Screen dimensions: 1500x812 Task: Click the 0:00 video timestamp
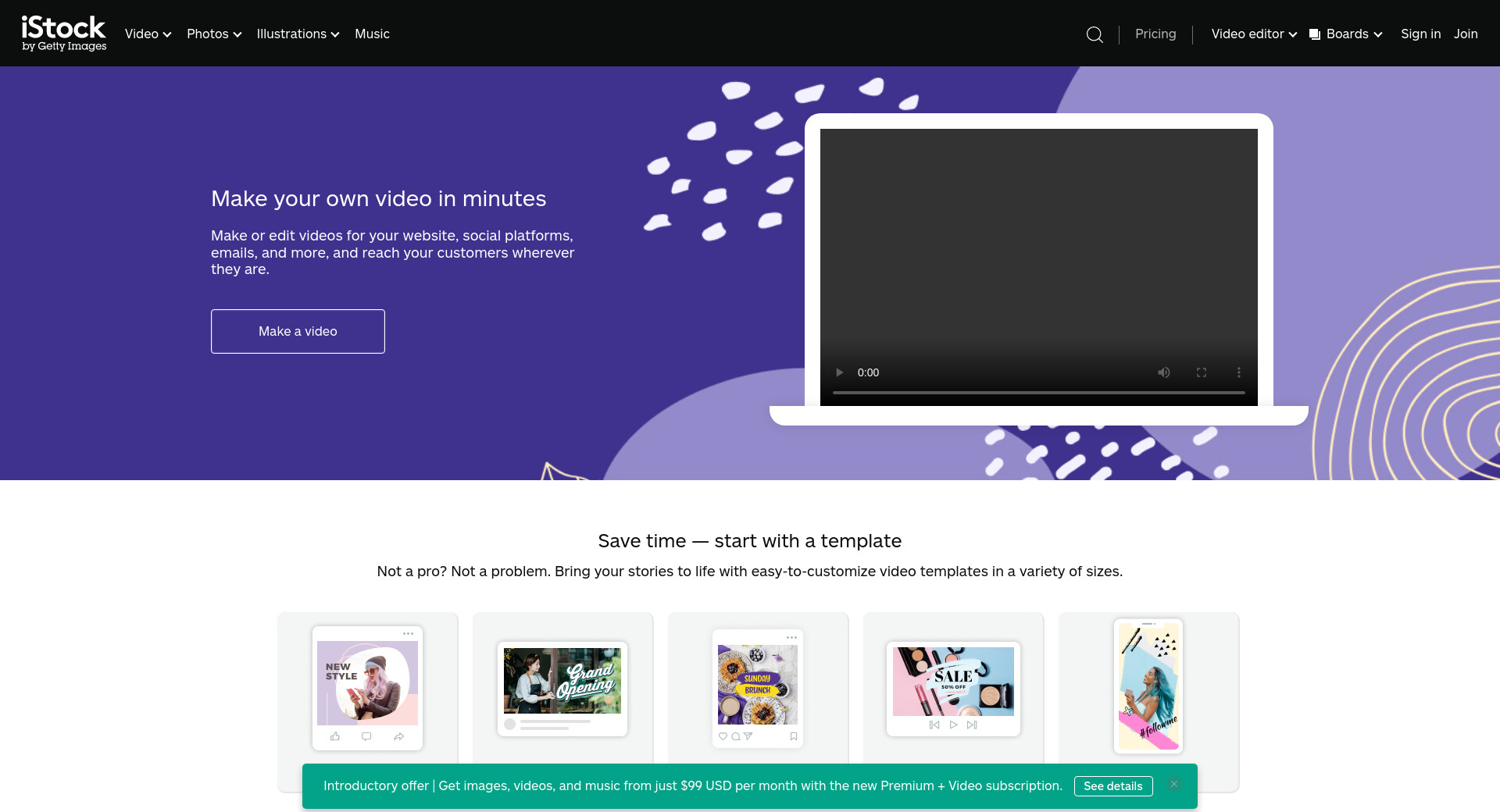click(x=868, y=372)
